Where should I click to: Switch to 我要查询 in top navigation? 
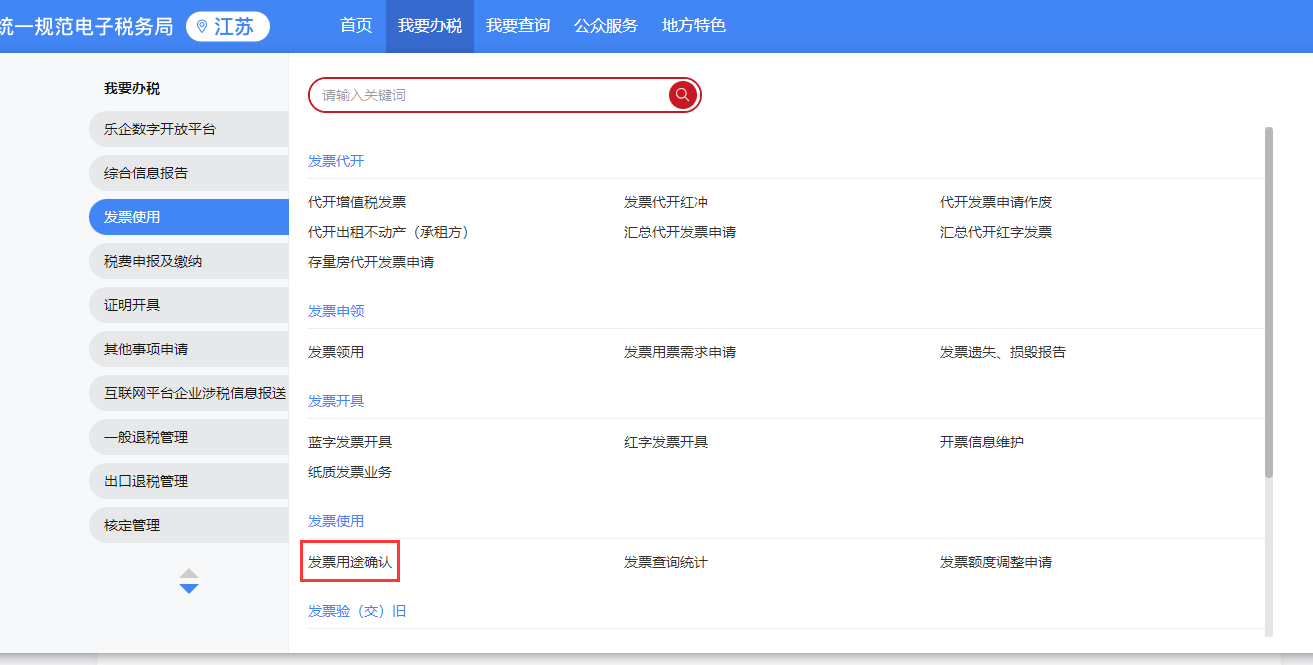click(517, 26)
